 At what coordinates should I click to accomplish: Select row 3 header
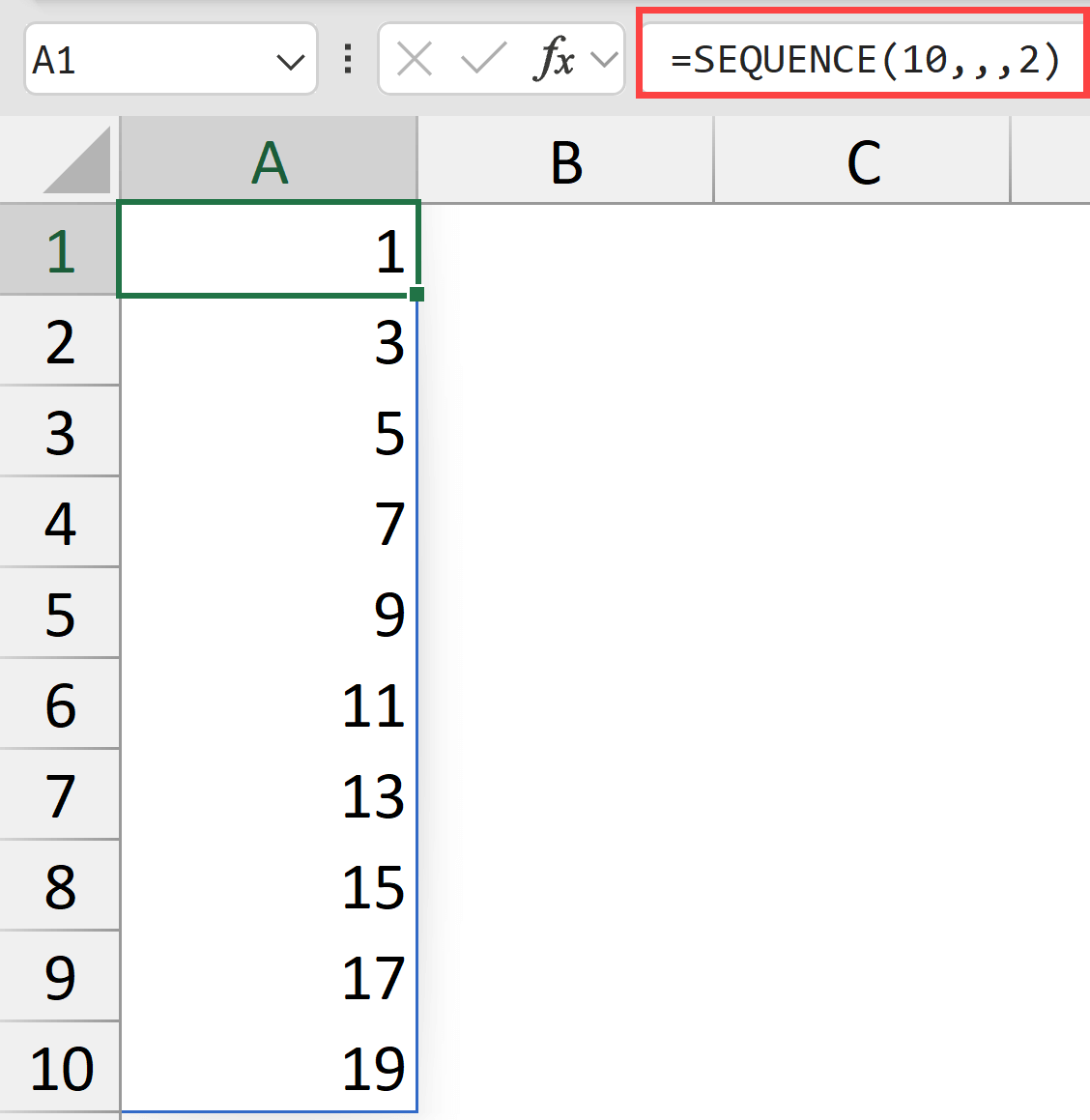(59, 431)
